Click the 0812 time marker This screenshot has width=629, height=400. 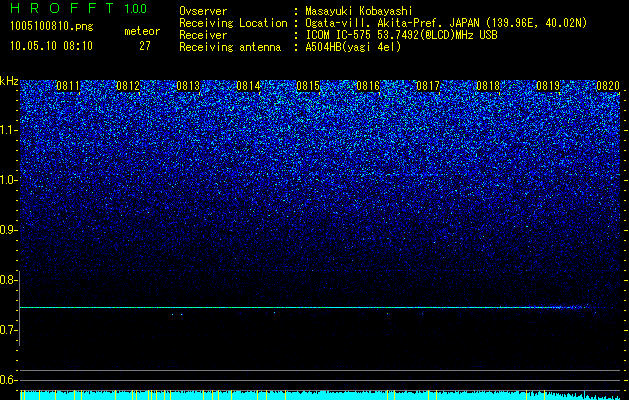pyautogui.click(x=128, y=86)
